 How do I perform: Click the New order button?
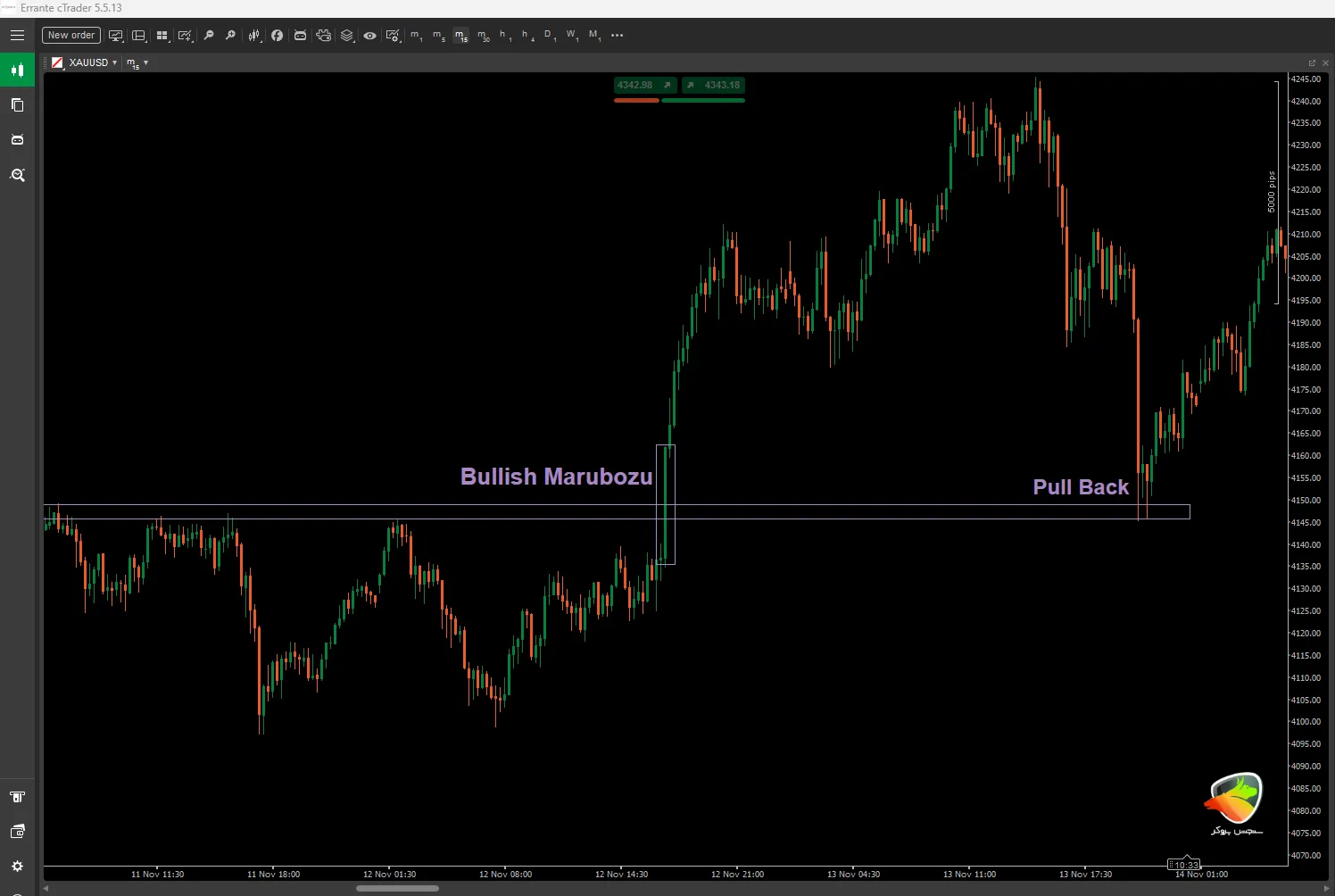coord(71,36)
